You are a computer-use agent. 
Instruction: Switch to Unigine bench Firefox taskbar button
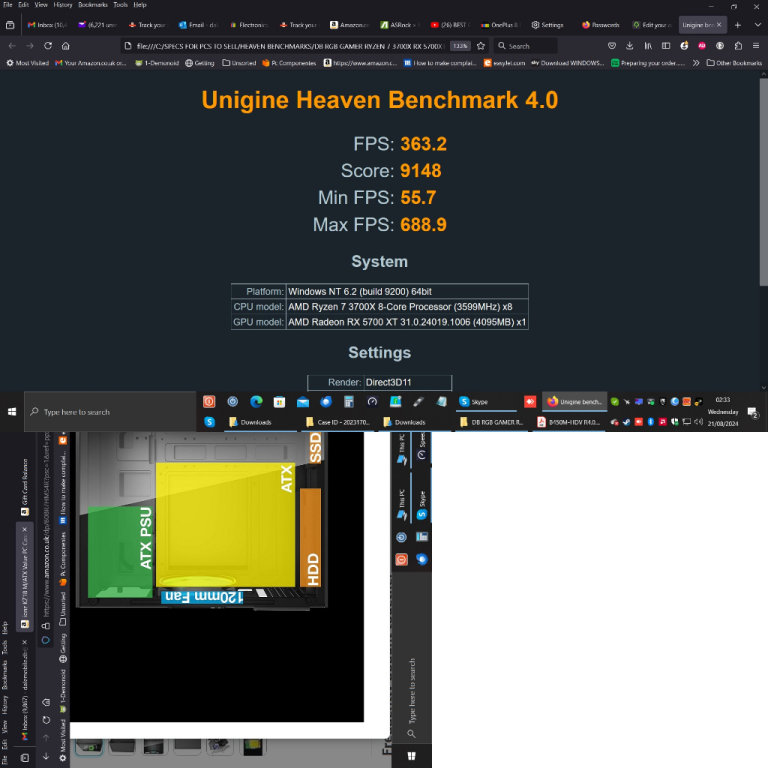click(574, 402)
